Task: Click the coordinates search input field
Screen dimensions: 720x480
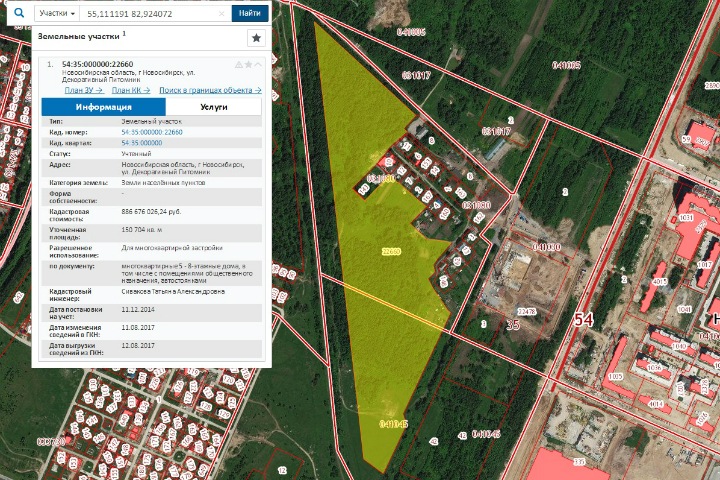Action: [x=150, y=14]
